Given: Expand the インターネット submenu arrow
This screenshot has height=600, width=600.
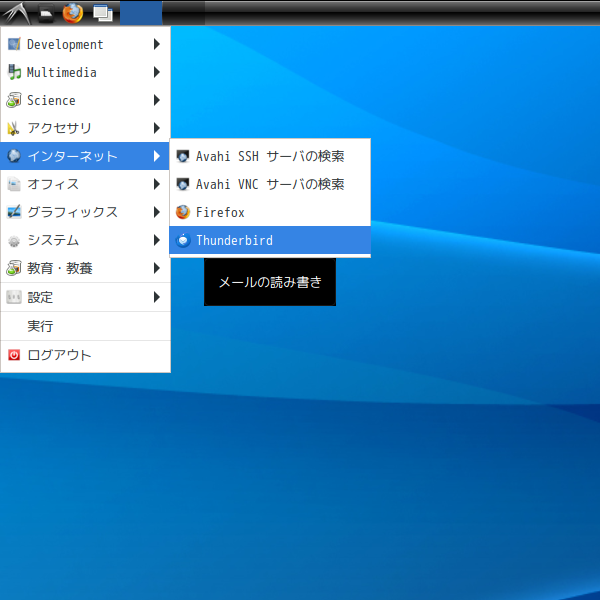Looking at the screenshot, I should coord(157,156).
